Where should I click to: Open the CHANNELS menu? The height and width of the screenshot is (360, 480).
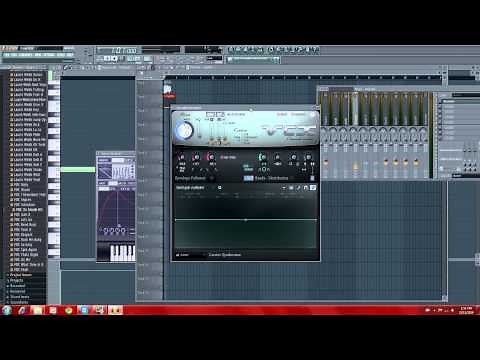click(26, 55)
